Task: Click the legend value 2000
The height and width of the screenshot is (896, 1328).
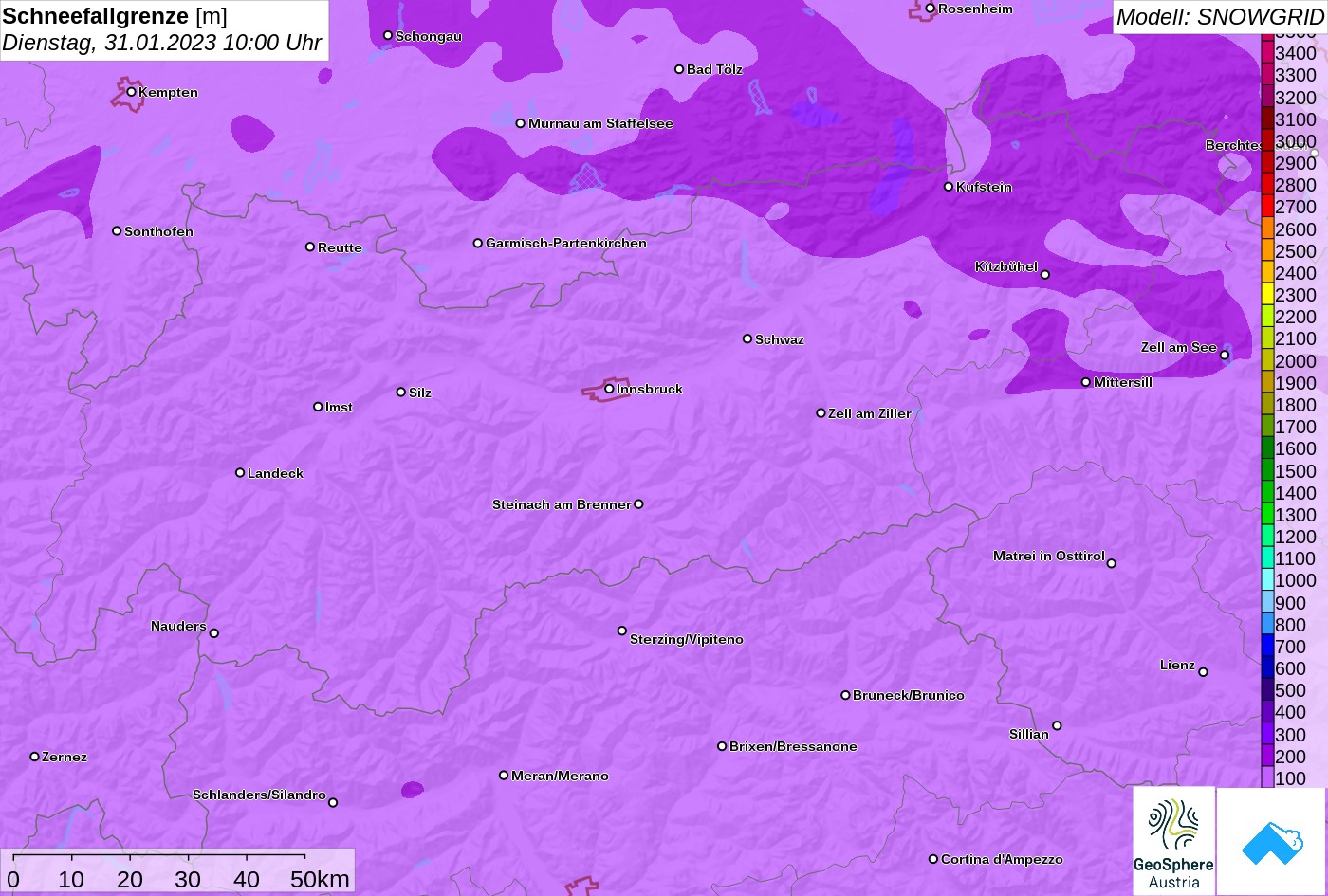Action: coord(1296,361)
